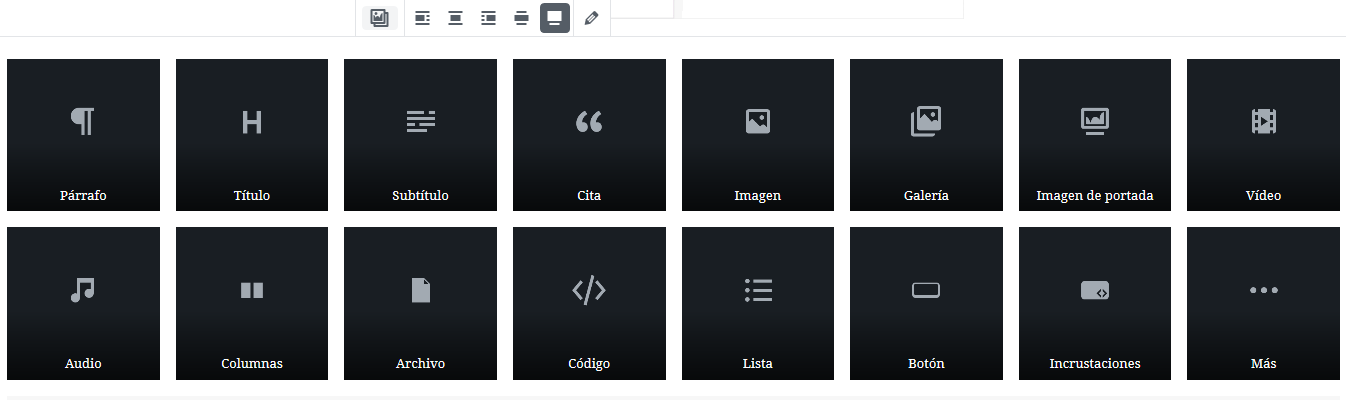This screenshot has width=1346, height=400.
Task: Choose the Subtítulo block tile
Action: tap(420, 135)
